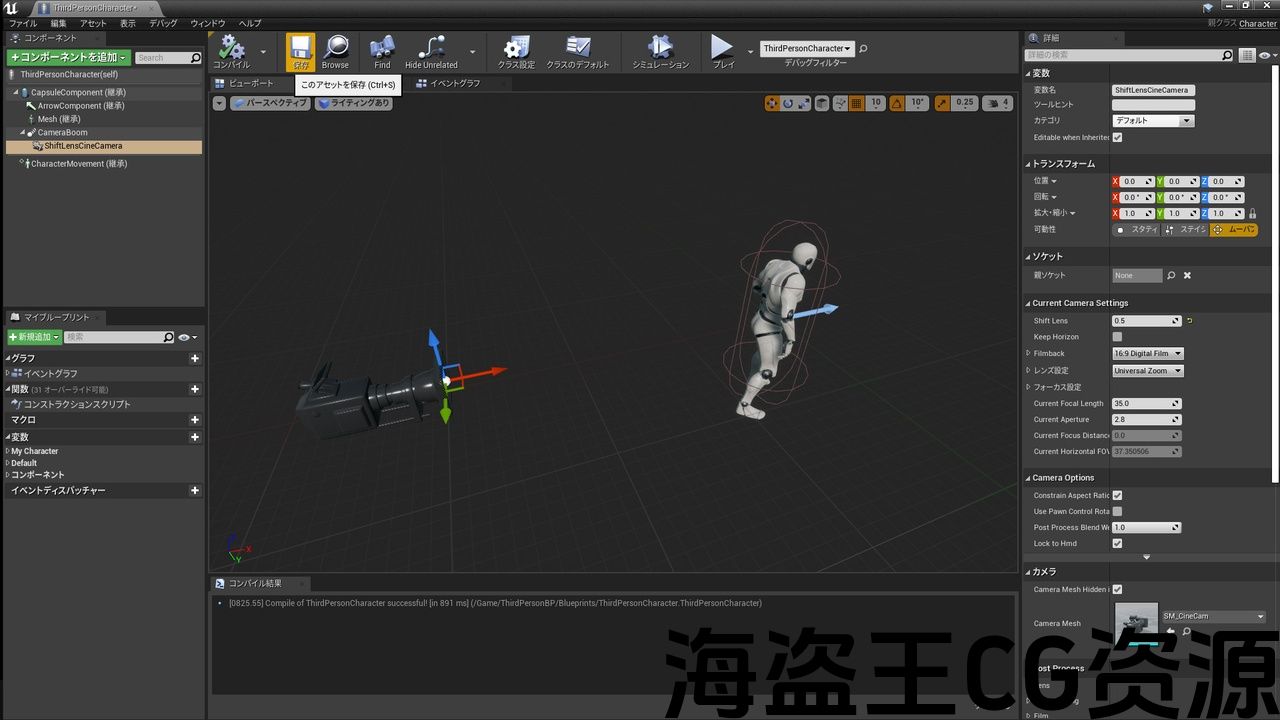Screen dimensions: 1280x720
Task: Click the Shift Lens value field
Action: click(x=1145, y=321)
